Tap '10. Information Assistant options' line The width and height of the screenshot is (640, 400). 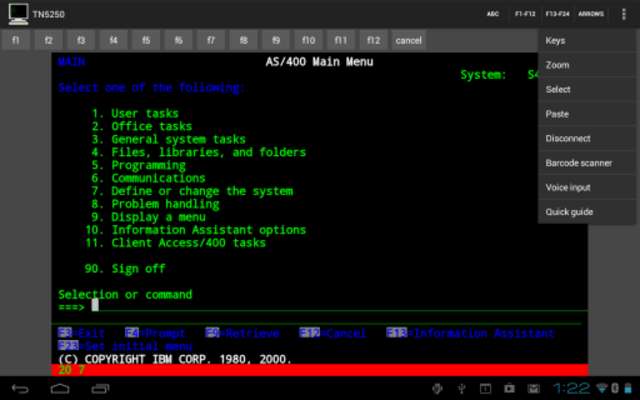196,230
